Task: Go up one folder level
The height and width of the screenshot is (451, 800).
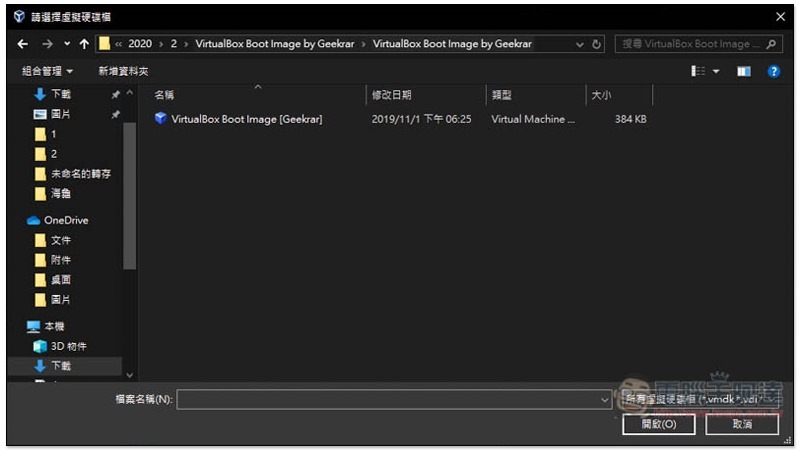Action: click(x=84, y=44)
